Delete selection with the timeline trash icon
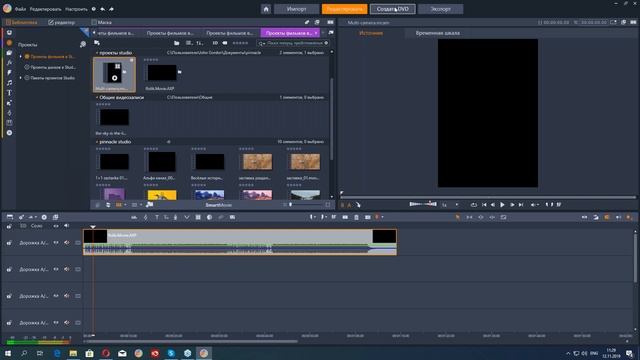The image size is (640, 360). pyautogui.click(x=356, y=217)
